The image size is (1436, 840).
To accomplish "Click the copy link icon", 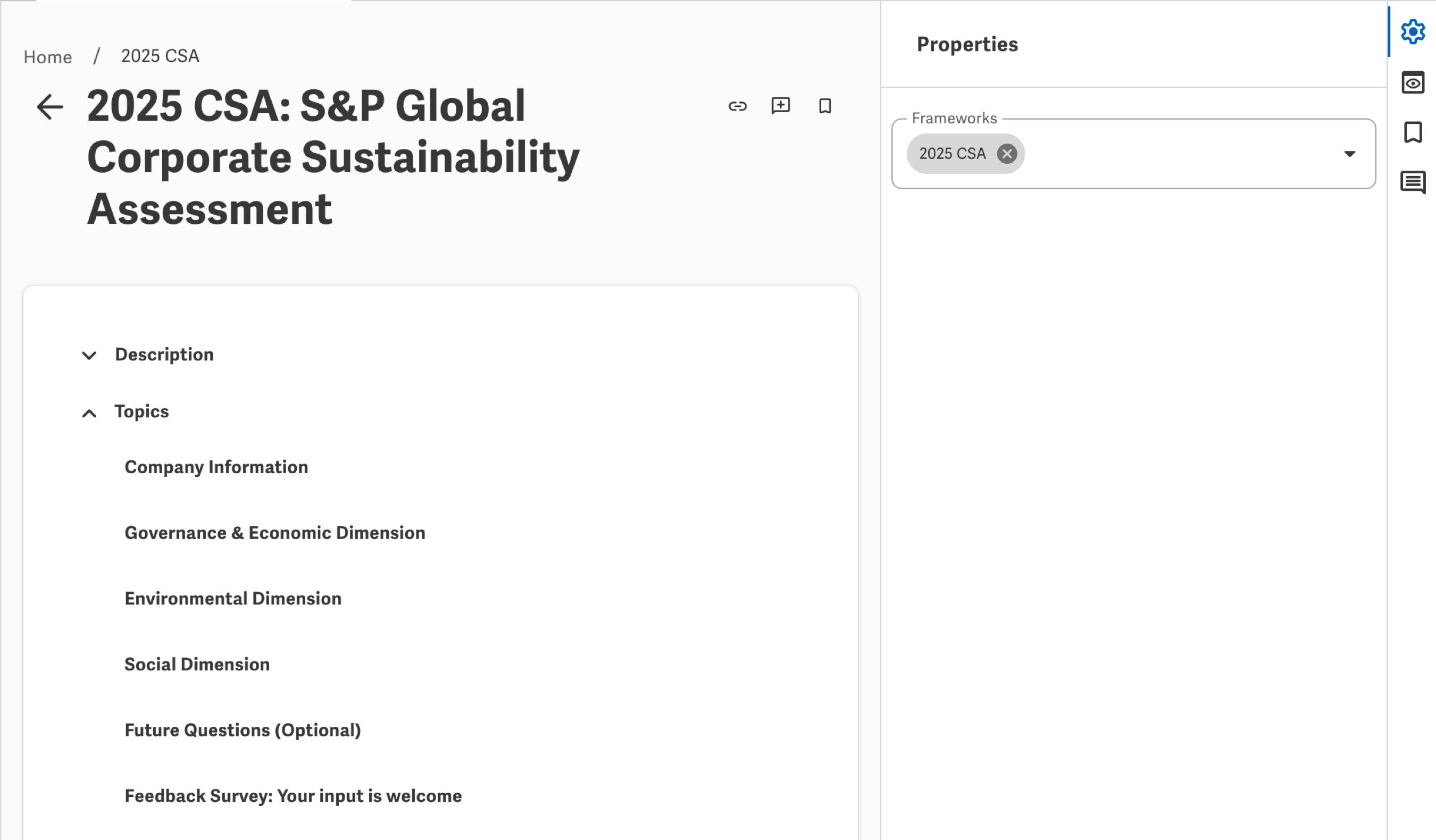I will pos(739,106).
